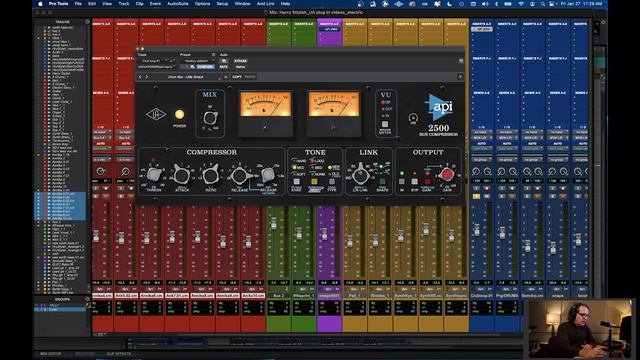Select the Aux 2 track name
The width and height of the screenshot is (640, 360).
(x=278, y=296)
